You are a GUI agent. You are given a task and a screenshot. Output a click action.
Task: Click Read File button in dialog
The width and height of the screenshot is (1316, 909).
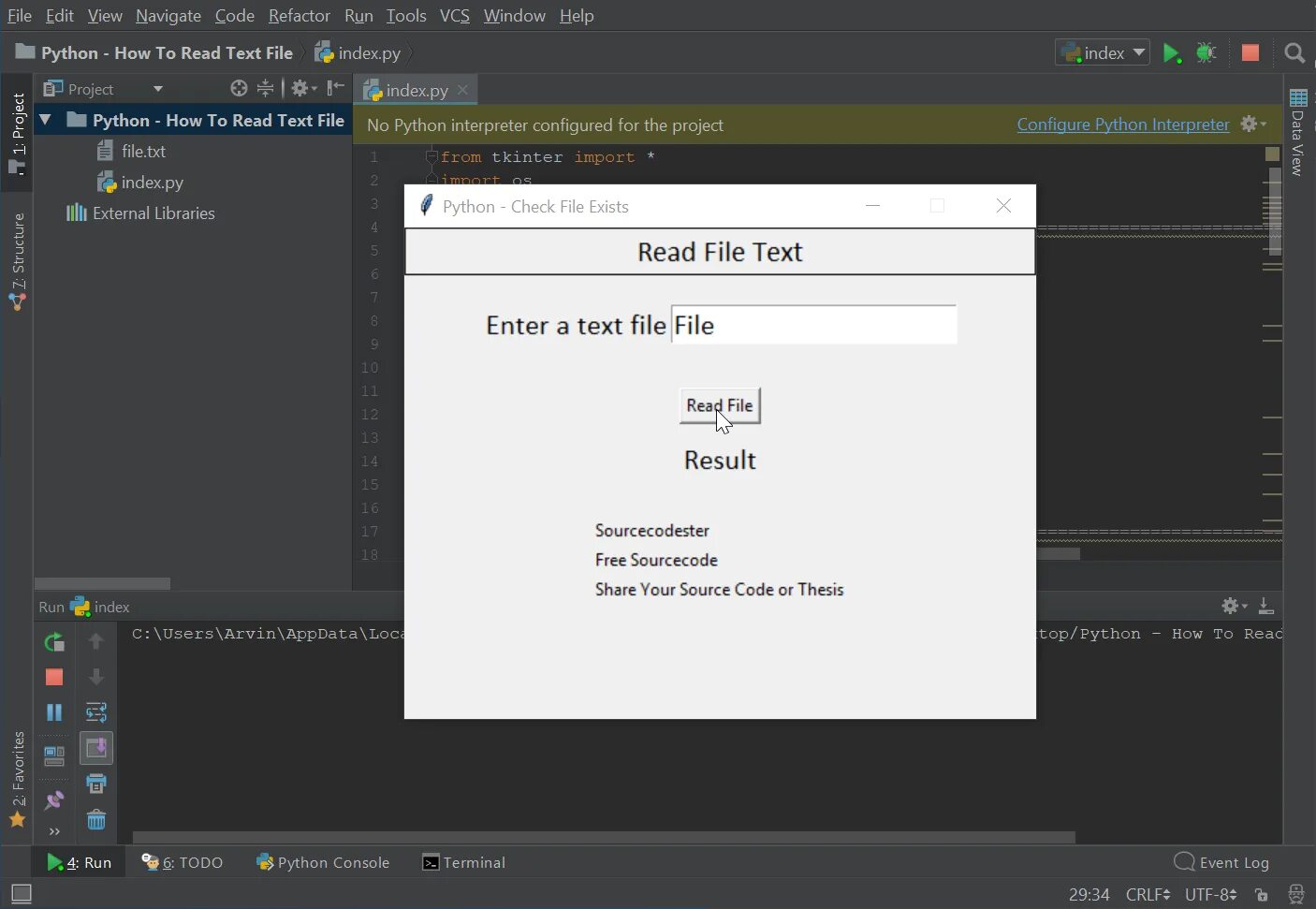pyautogui.click(x=720, y=405)
